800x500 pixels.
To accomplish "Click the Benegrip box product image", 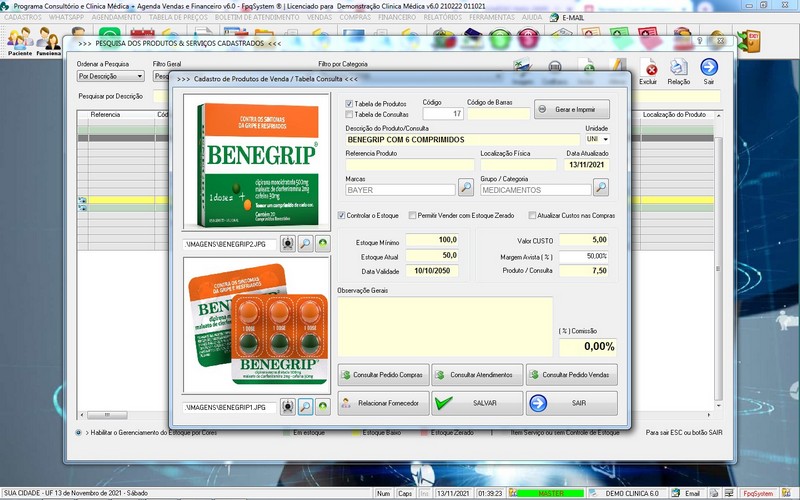I will (x=257, y=163).
